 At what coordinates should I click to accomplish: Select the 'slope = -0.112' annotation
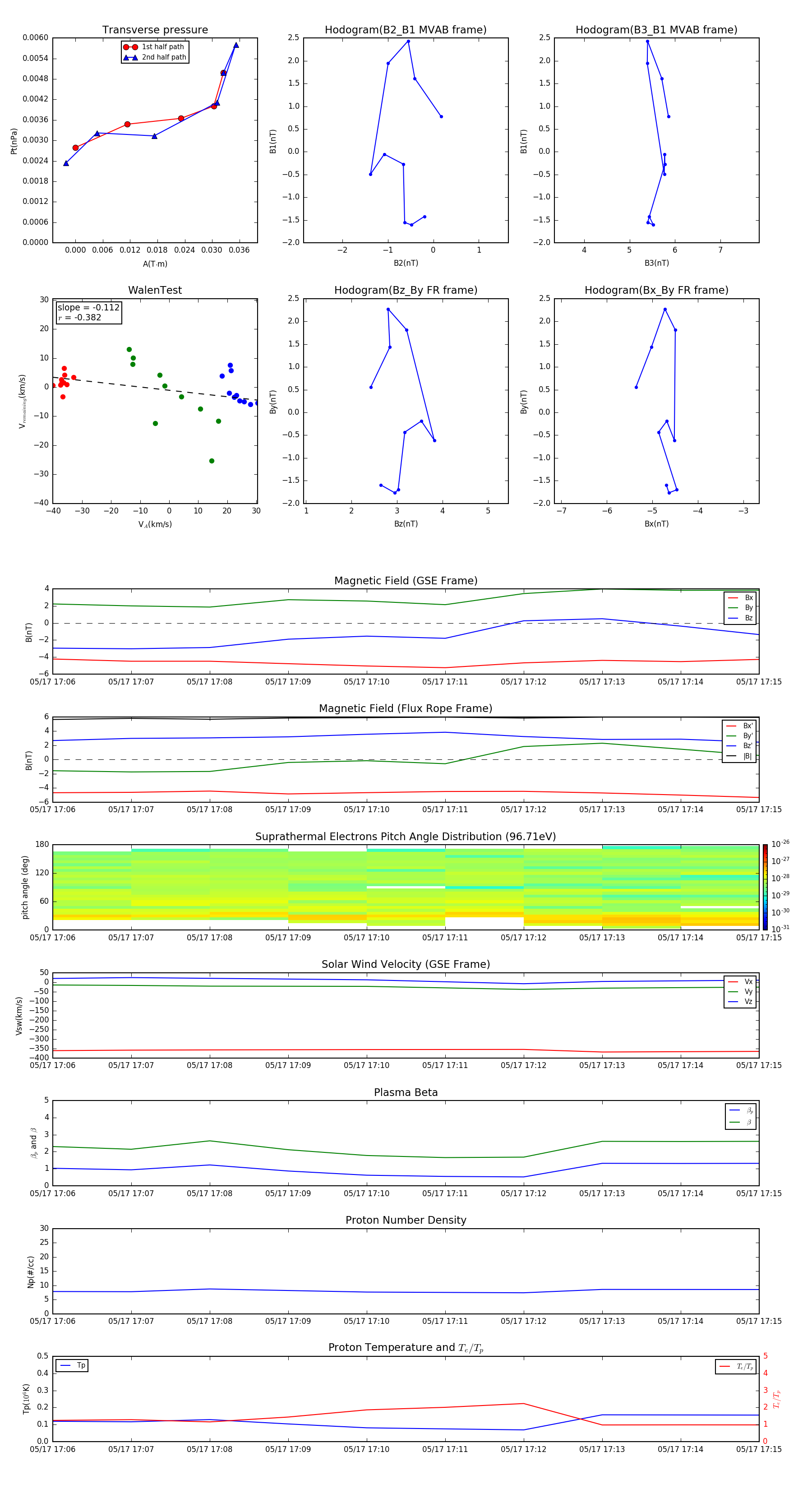(88, 308)
